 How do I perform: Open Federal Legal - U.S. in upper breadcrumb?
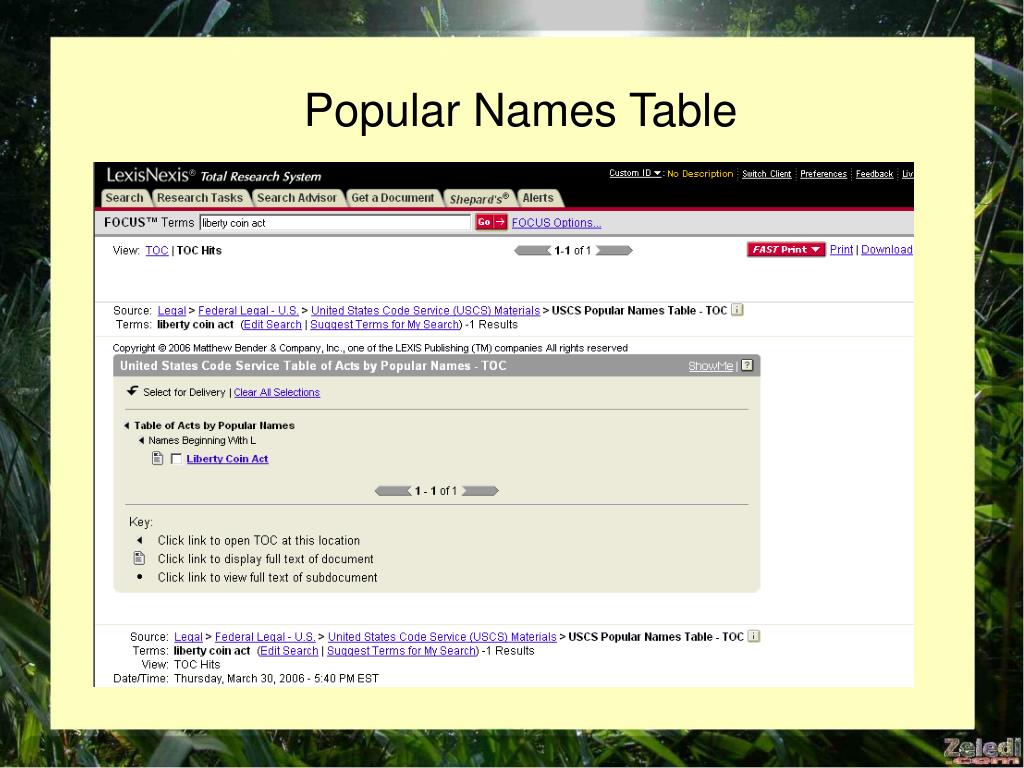pos(248,310)
